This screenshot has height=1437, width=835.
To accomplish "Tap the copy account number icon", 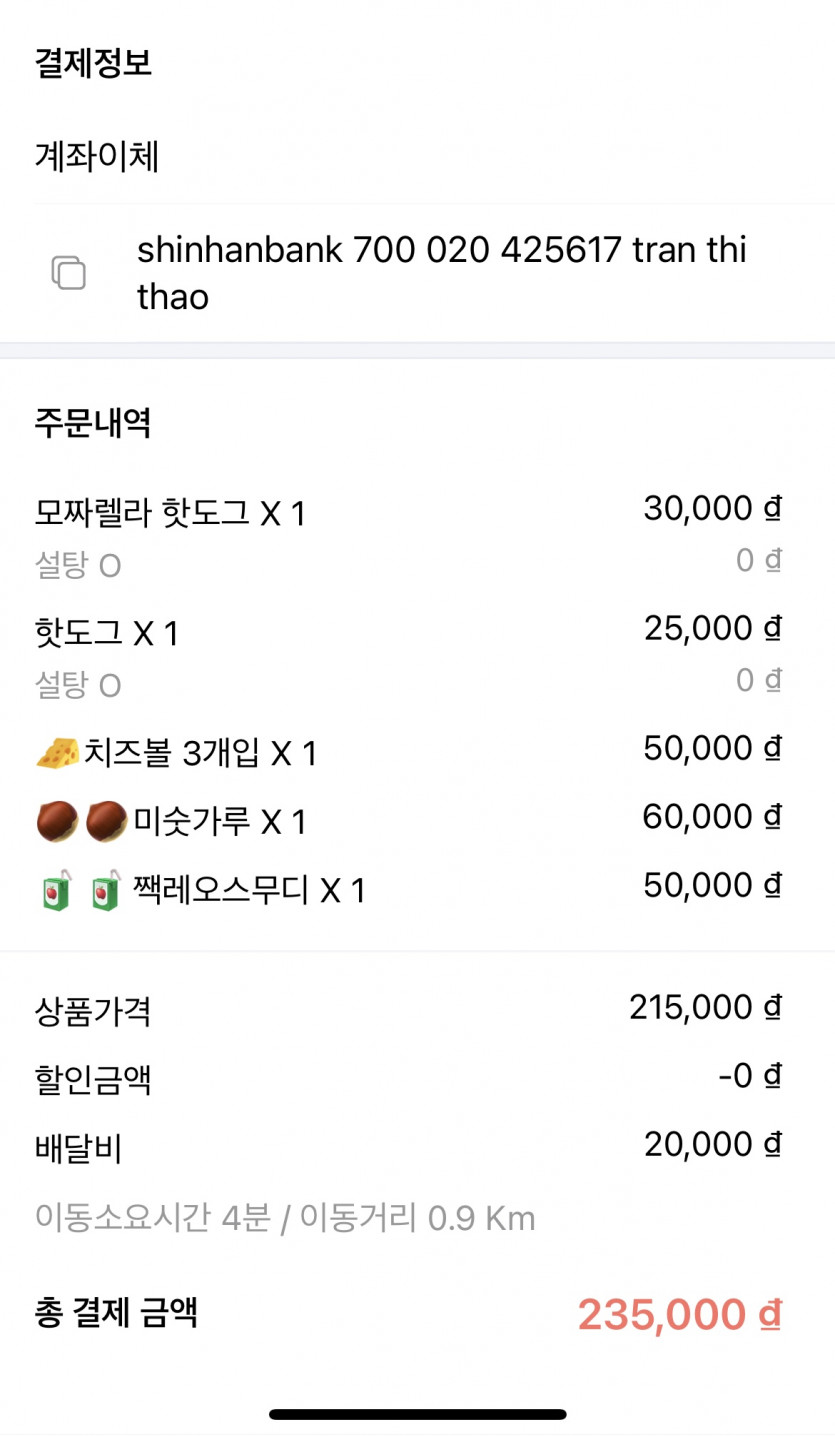I will [68, 273].
